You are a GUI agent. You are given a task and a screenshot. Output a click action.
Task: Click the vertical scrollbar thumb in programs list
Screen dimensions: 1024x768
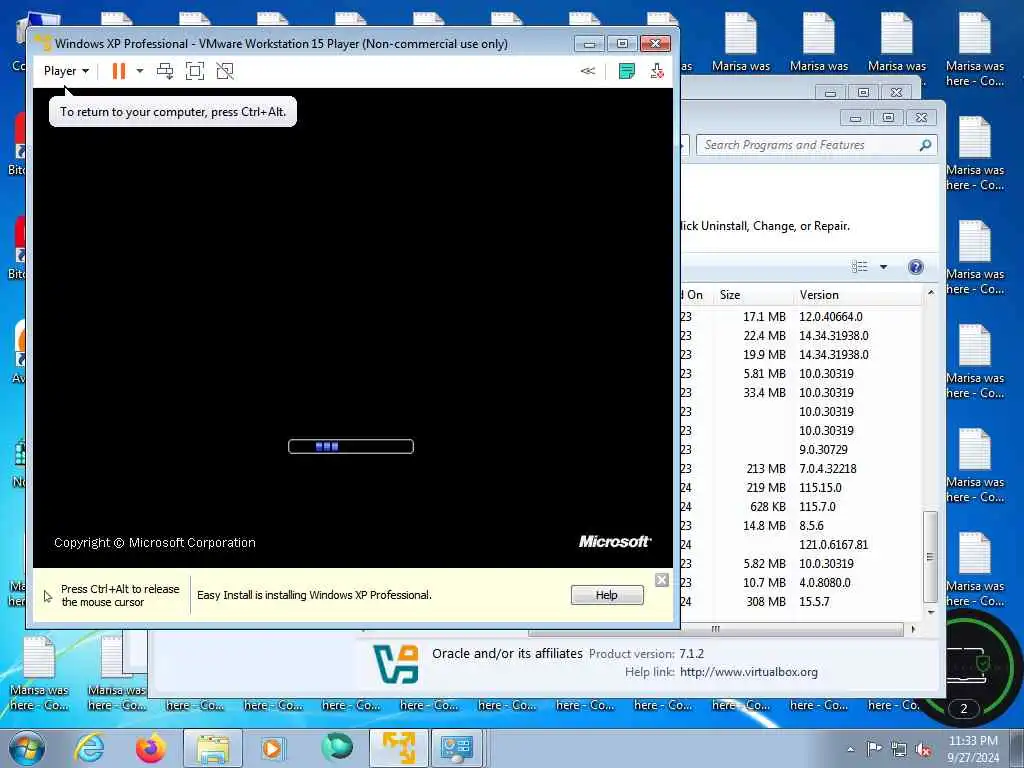[931, 556]
